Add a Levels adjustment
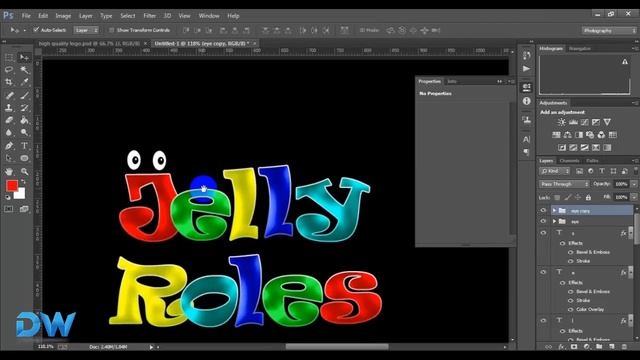Viewport: 640px width, 360px height. coord(573,122)
